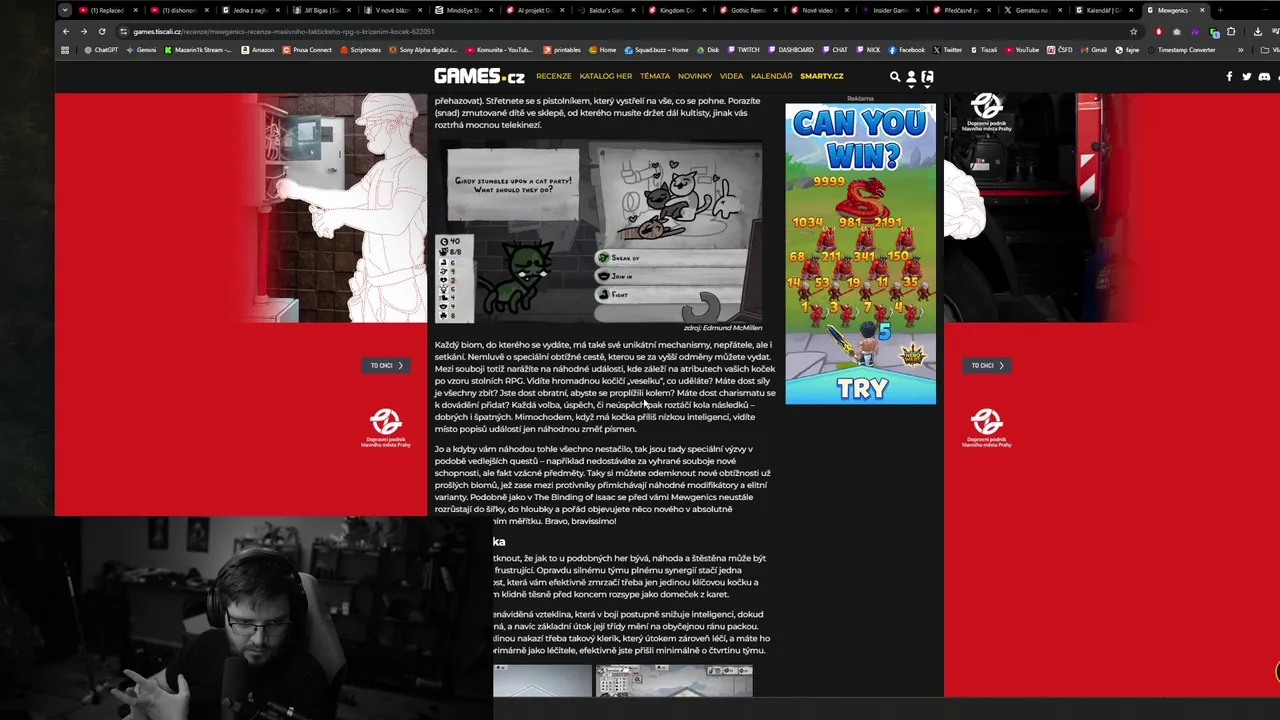Open Prusa Connect bookmark

click(307, 49)
